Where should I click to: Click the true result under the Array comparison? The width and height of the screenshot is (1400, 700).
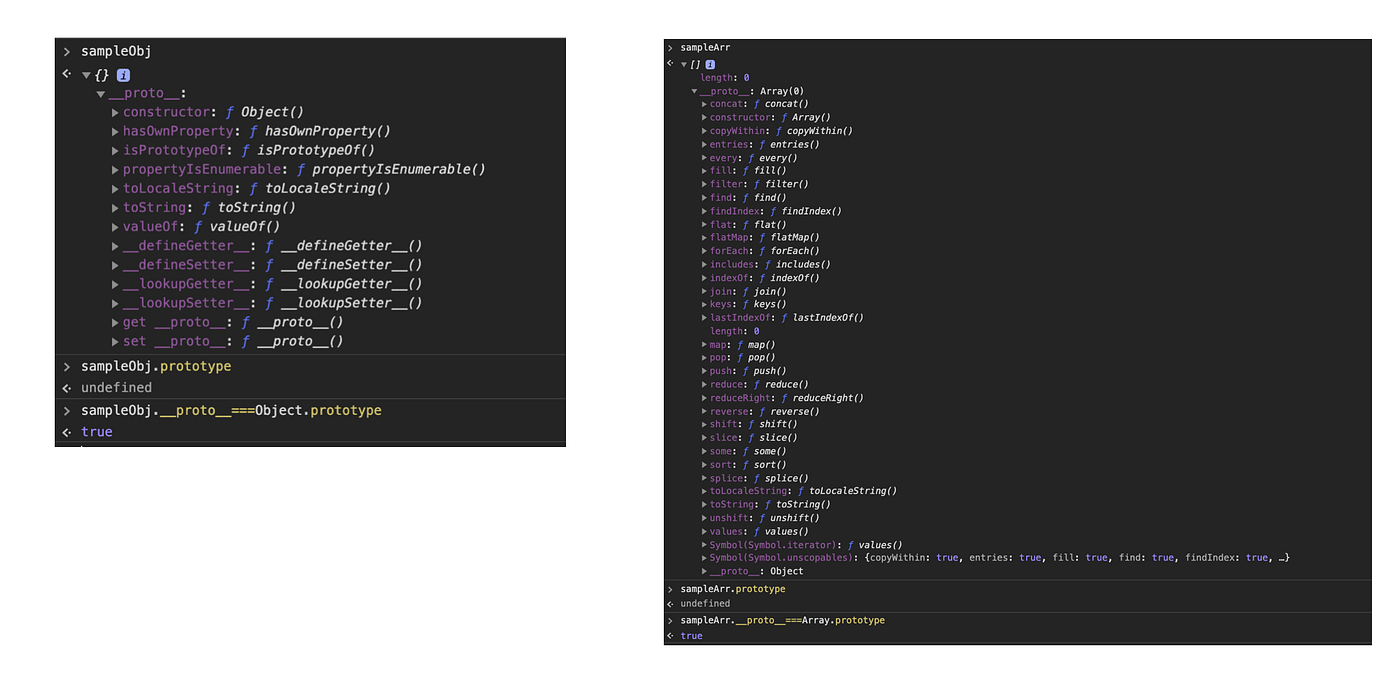690,635
